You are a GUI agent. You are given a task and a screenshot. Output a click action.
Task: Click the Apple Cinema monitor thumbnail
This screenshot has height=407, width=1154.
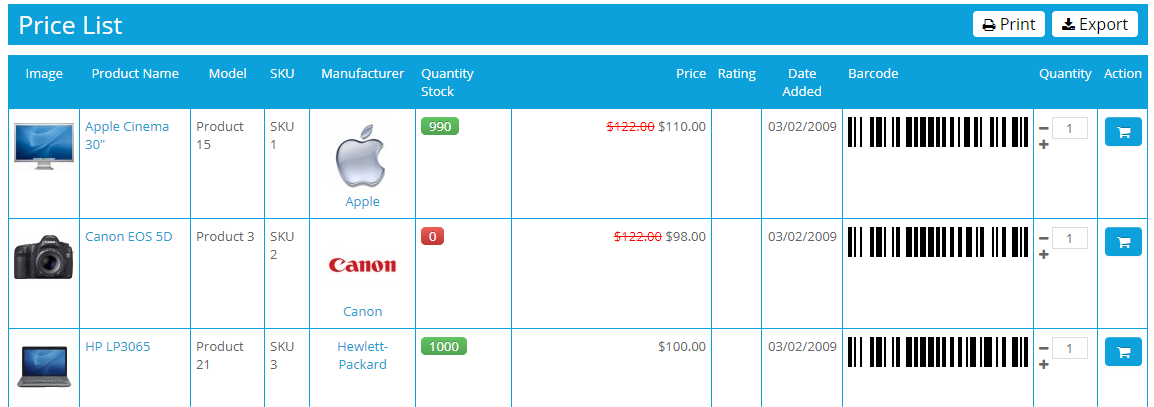(x=43, y=146)
